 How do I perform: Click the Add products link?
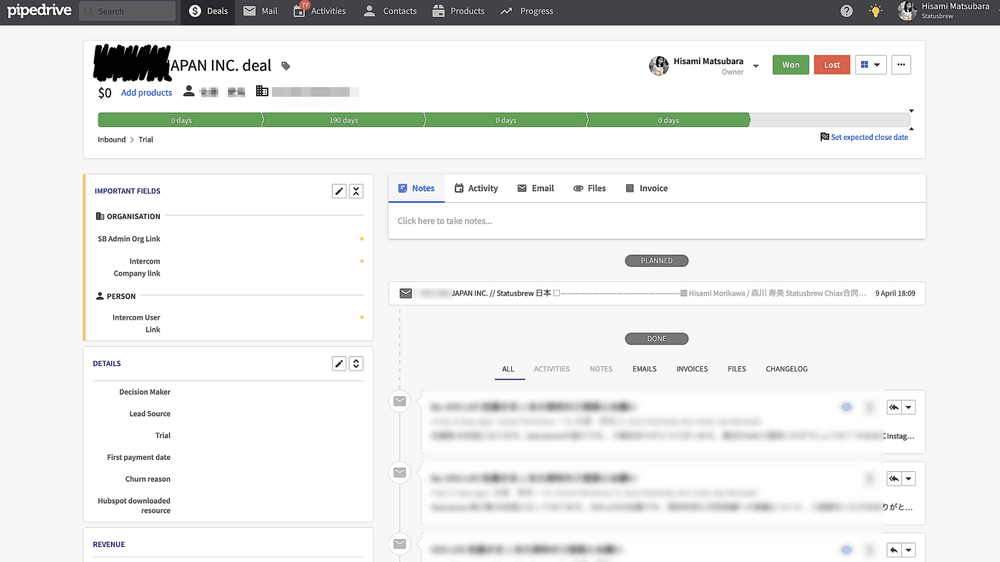point(146,93)
